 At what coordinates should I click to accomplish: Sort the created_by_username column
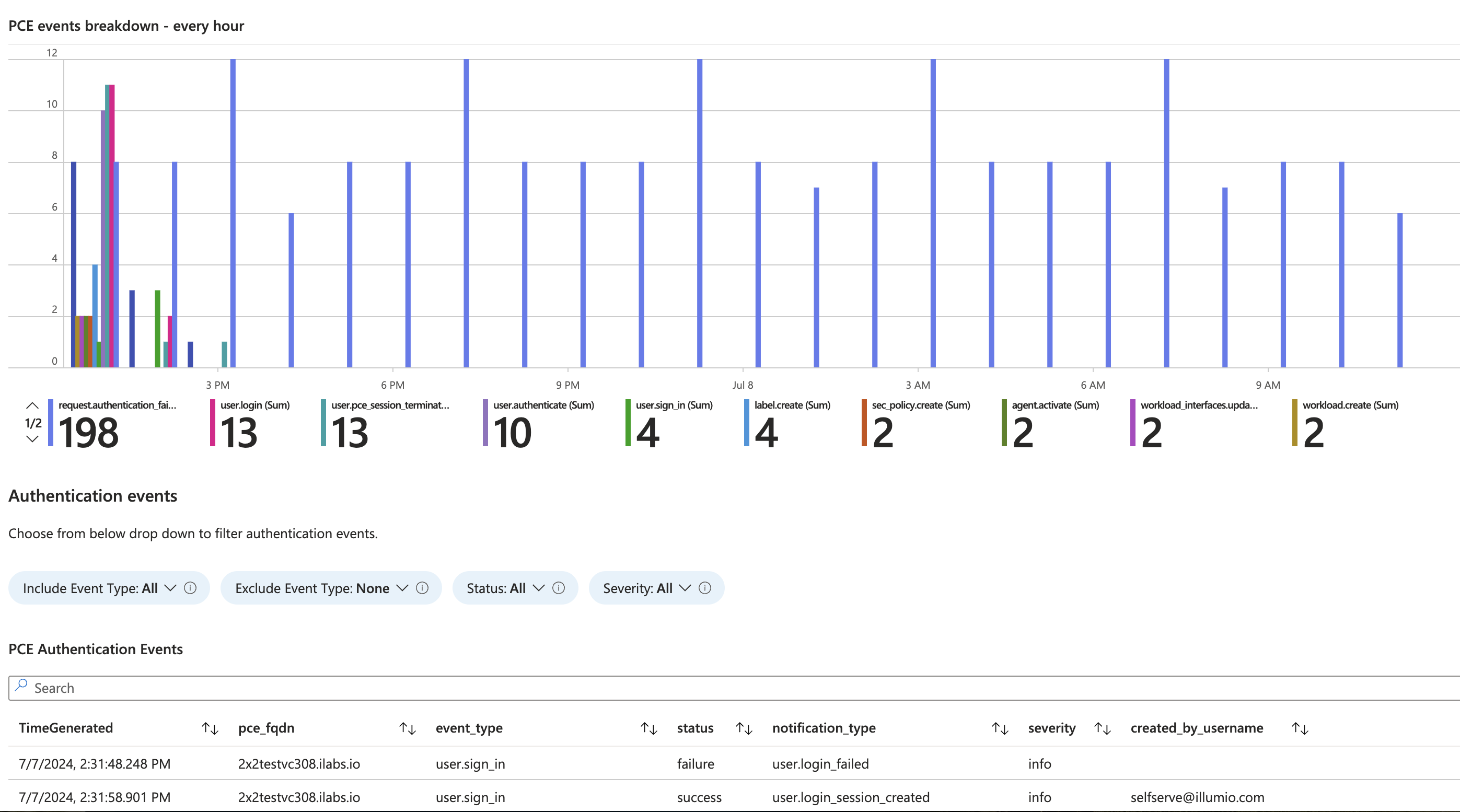coord(1299,728)
